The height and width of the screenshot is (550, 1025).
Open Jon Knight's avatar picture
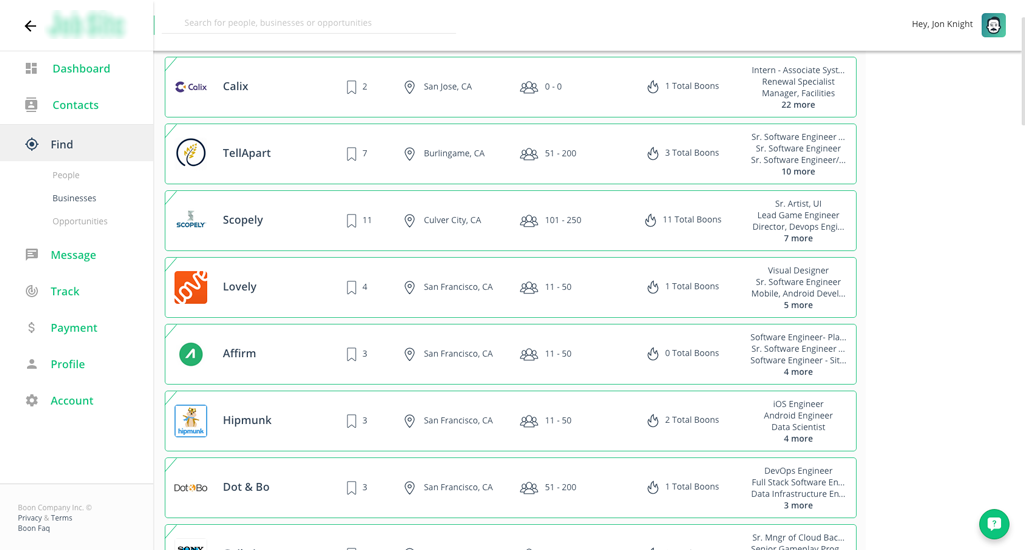[993, 25]
